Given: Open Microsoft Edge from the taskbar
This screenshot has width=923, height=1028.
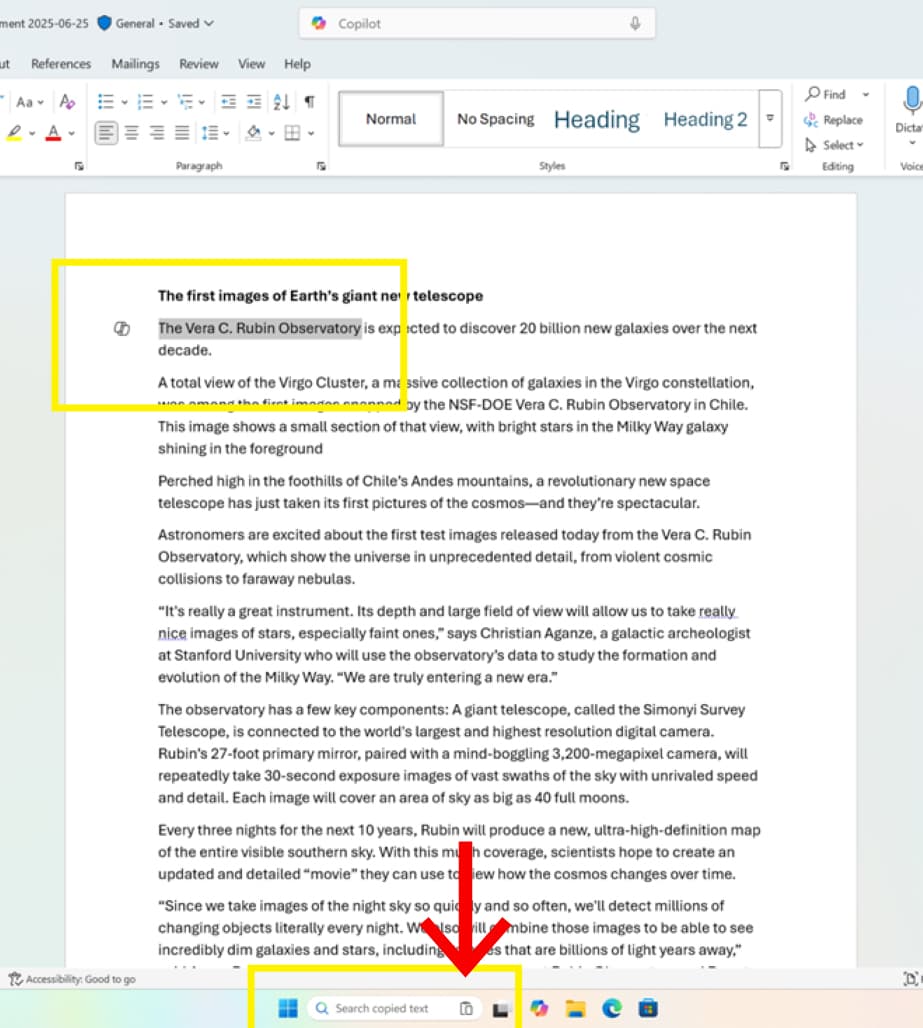Looking at the screenshot, I should [612, 1008].
